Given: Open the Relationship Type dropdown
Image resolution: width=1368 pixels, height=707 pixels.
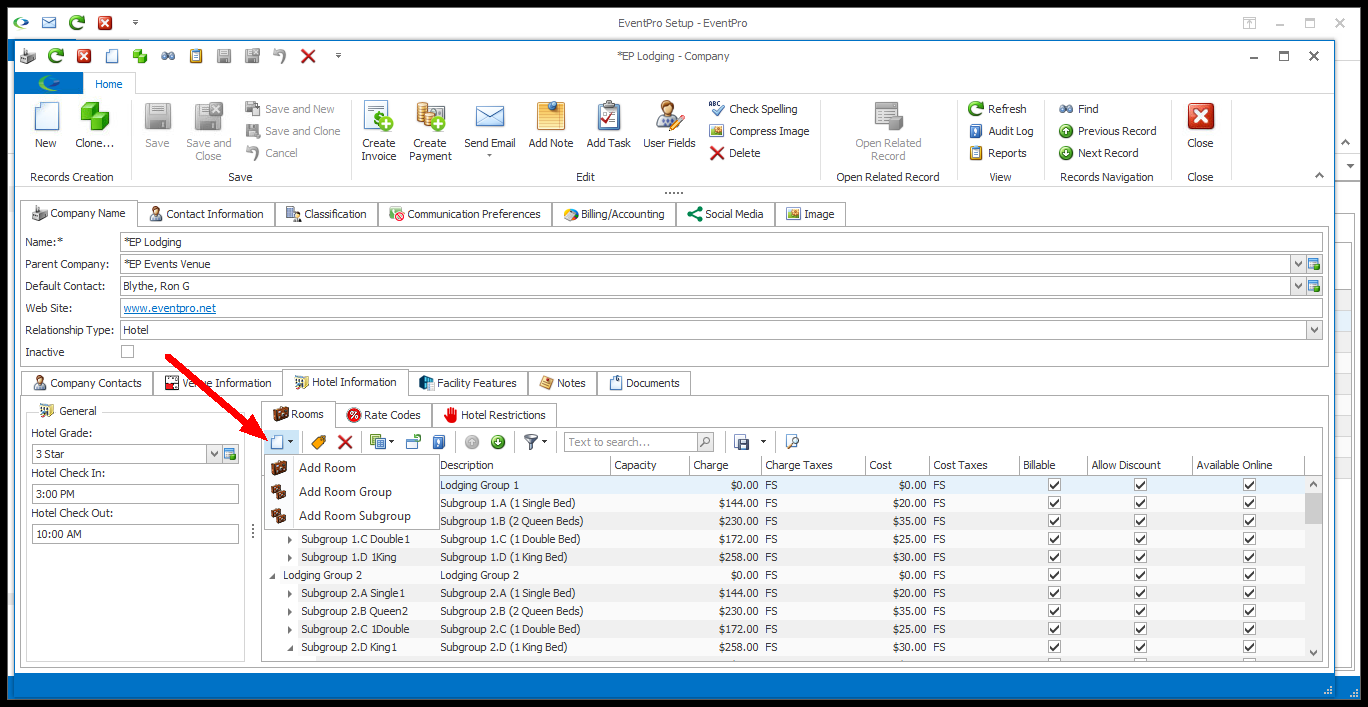Looking at the screenshot, I should [x=1314, y=330].
